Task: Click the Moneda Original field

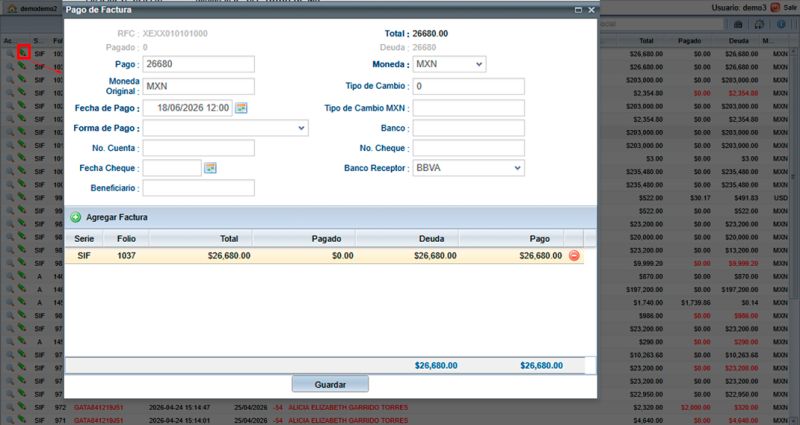Action: [198, 86]
